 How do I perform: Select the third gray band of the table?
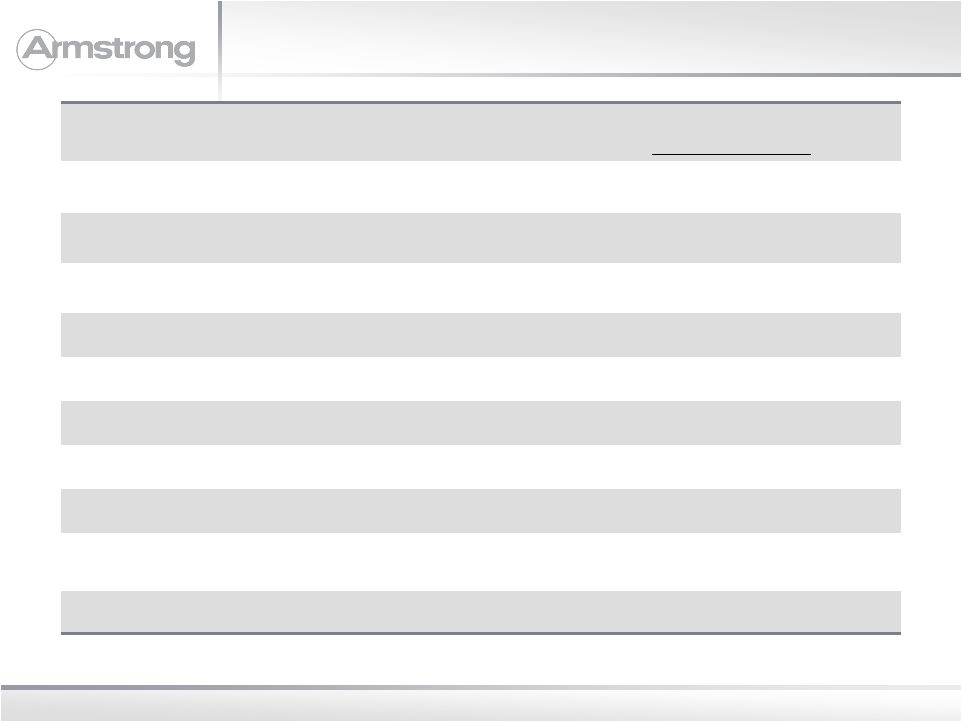click(480, 335)
